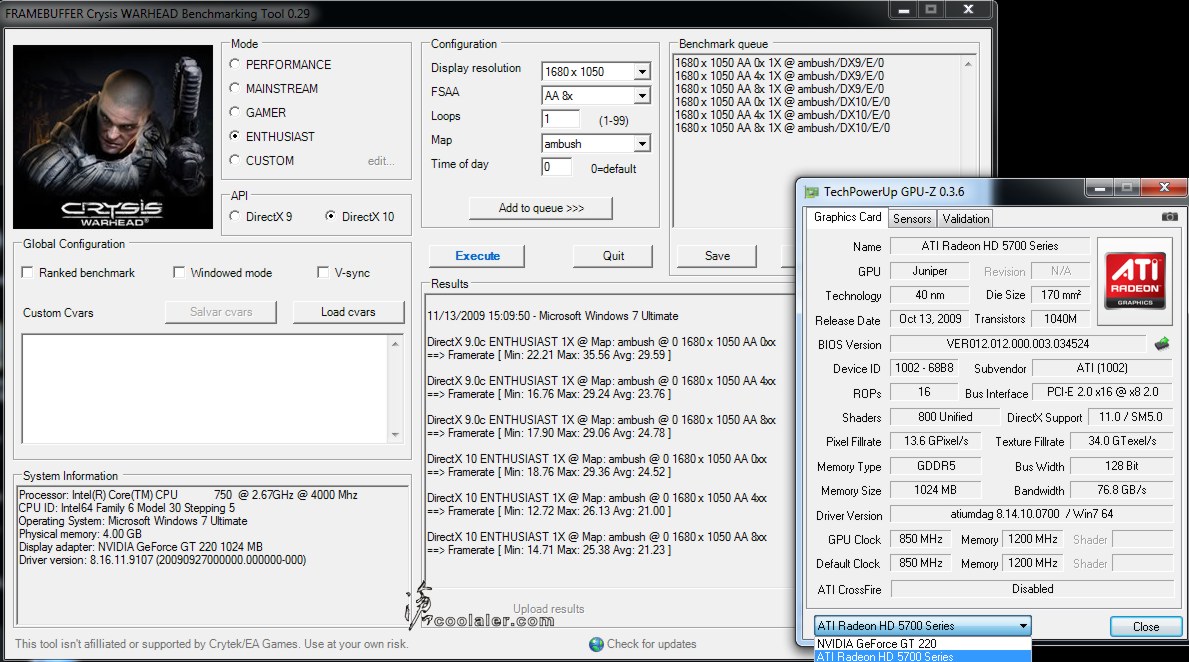Open the GPU selector dropdown in GPU-Z
The image size is (1189, 662).
pyautogui.click(x=1023, y=626)
